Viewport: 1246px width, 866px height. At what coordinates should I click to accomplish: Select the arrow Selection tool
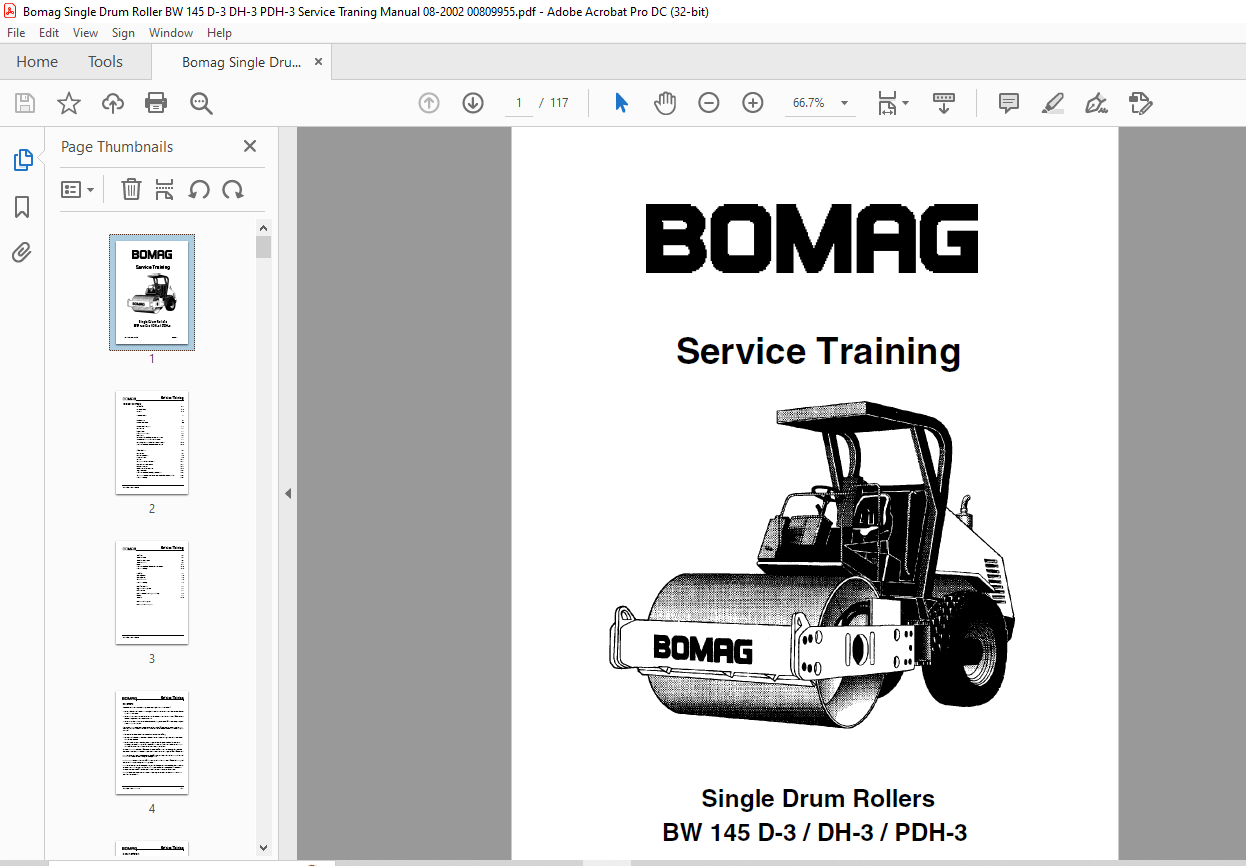pyautogui.click(x=621, y=103)
